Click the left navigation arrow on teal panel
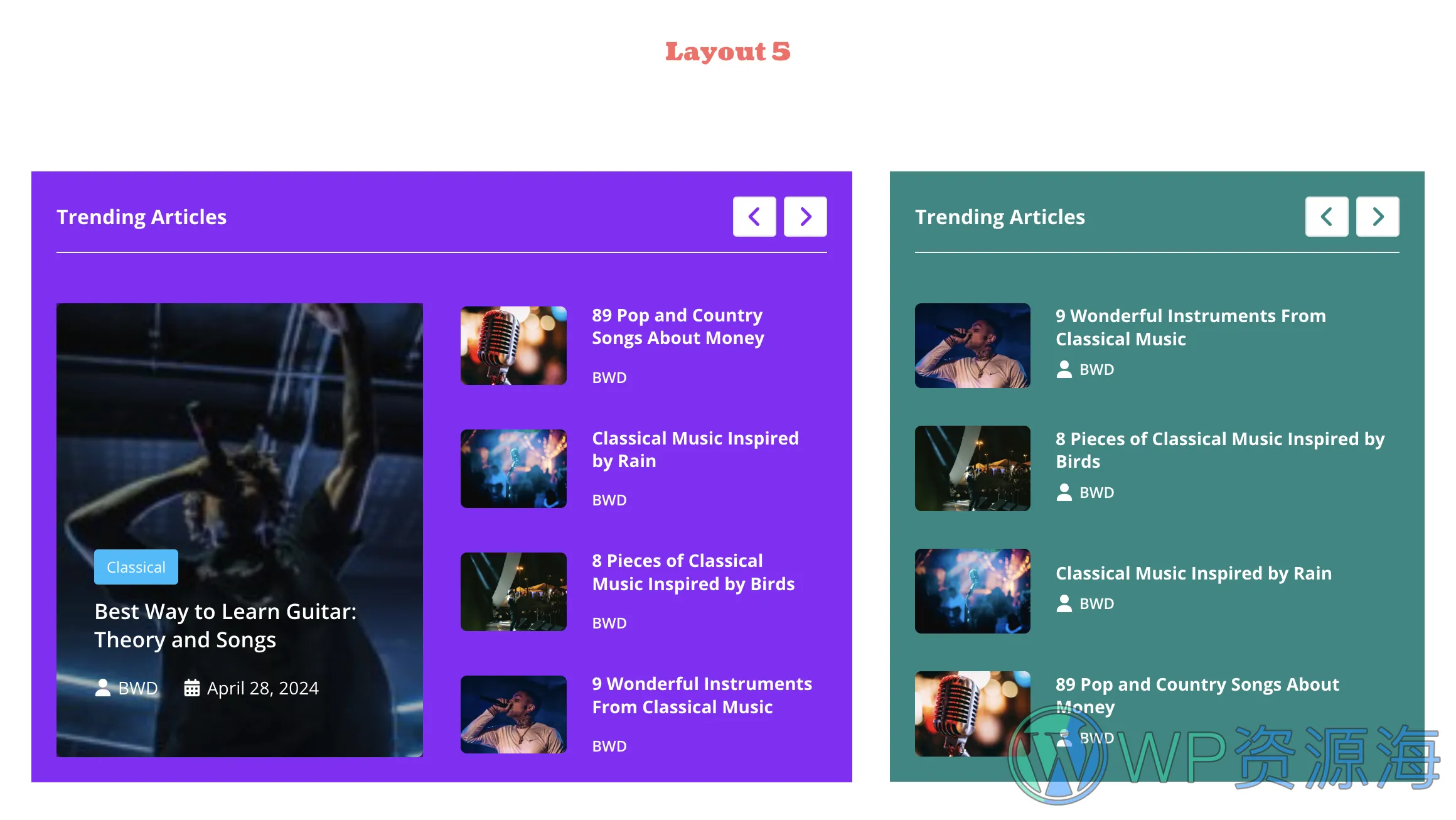 (1327, 216)
